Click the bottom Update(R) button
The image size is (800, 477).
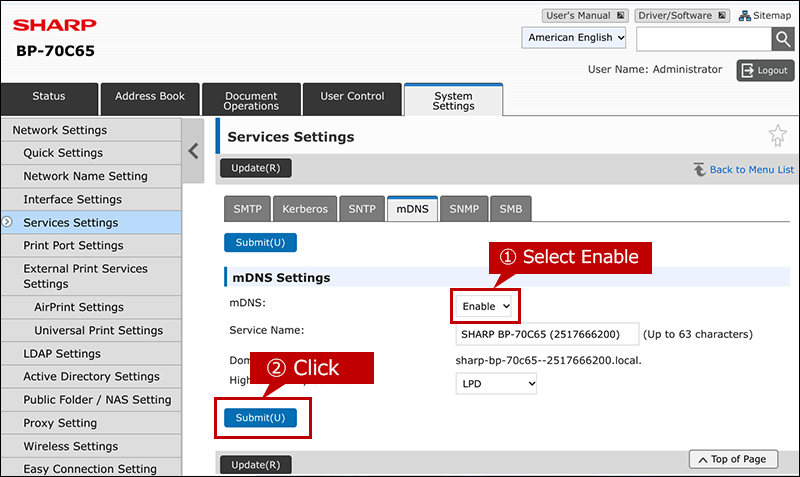pos(256,465)
